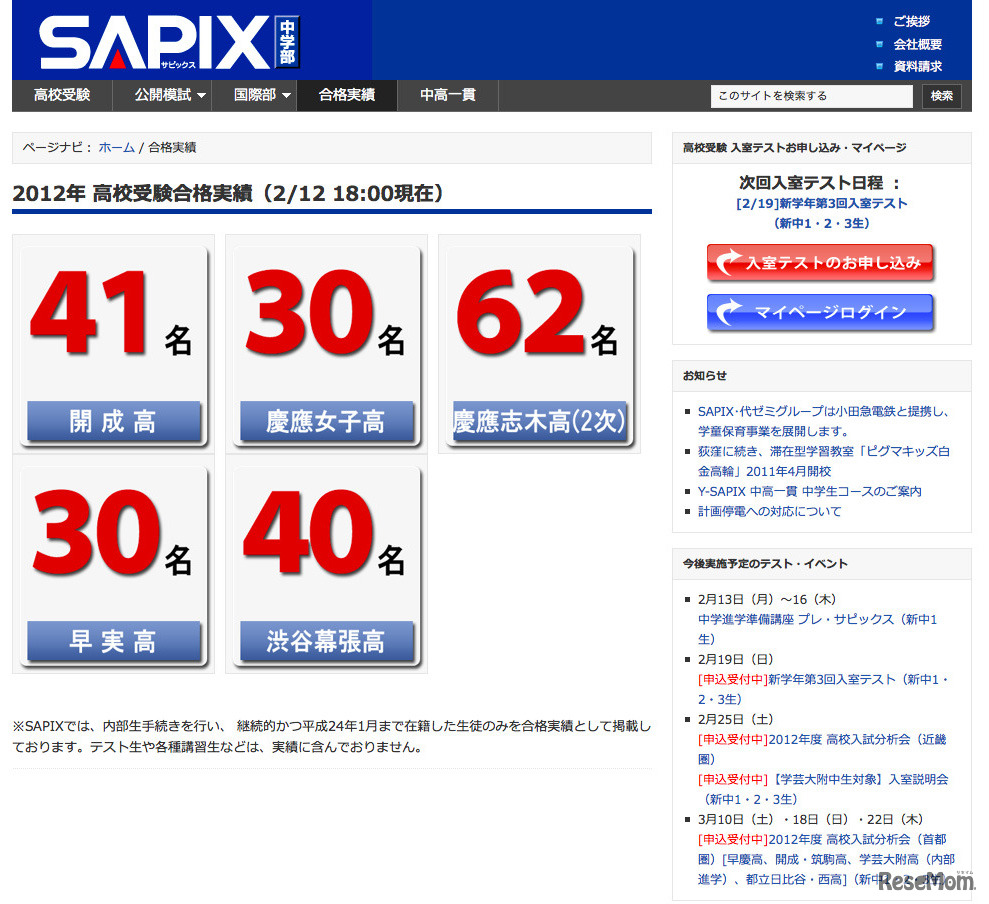This screenshot has height=904, width=989.
Task: Click the ホーム breadcrumb link
Action: click(113, 145)
